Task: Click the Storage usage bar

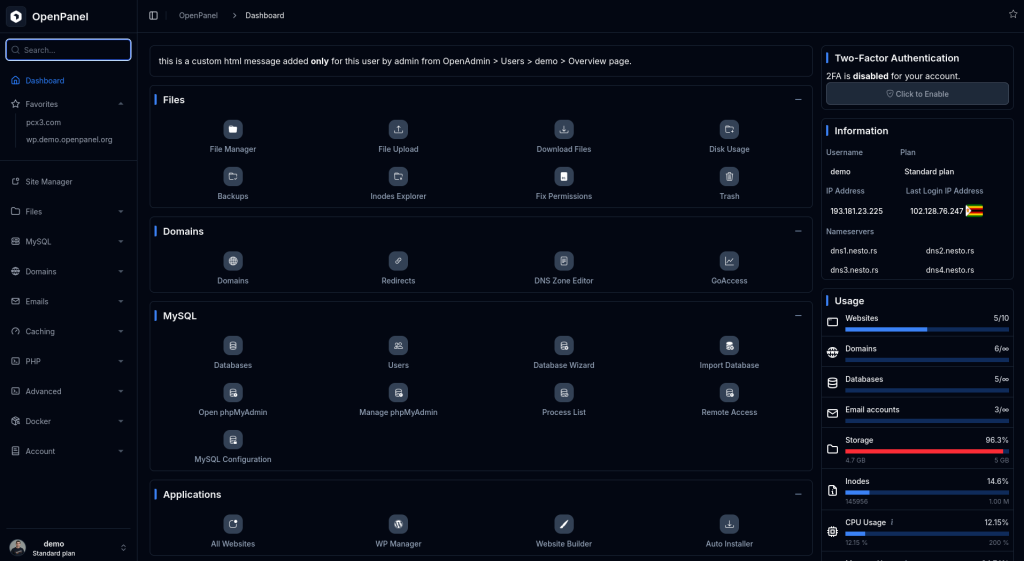Action: coord(926,451)
